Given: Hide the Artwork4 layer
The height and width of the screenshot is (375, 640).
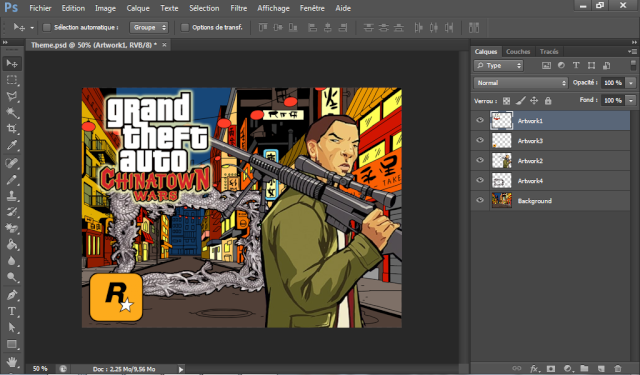Looking at the screenshot, I should (x=480, y=180).
